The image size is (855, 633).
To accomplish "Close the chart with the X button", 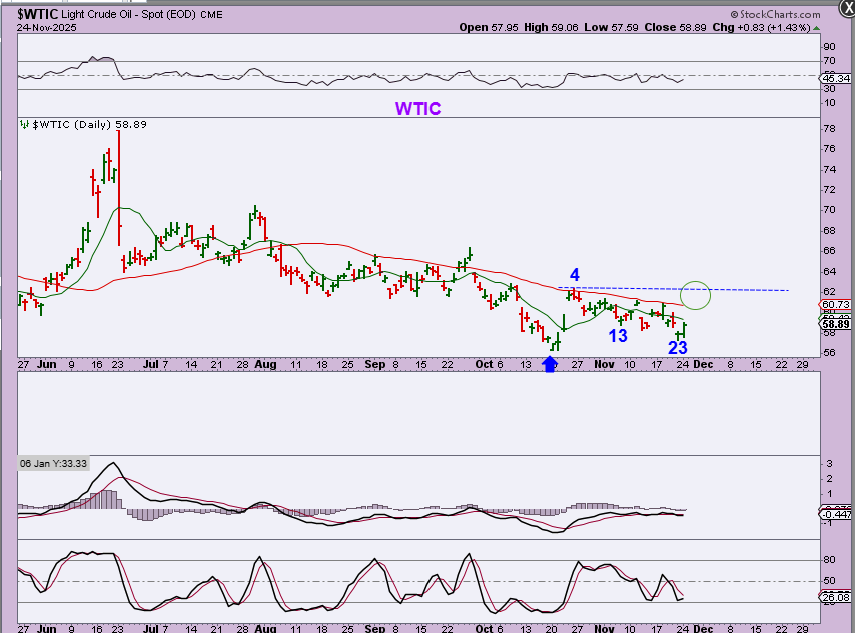I will 847,6.
